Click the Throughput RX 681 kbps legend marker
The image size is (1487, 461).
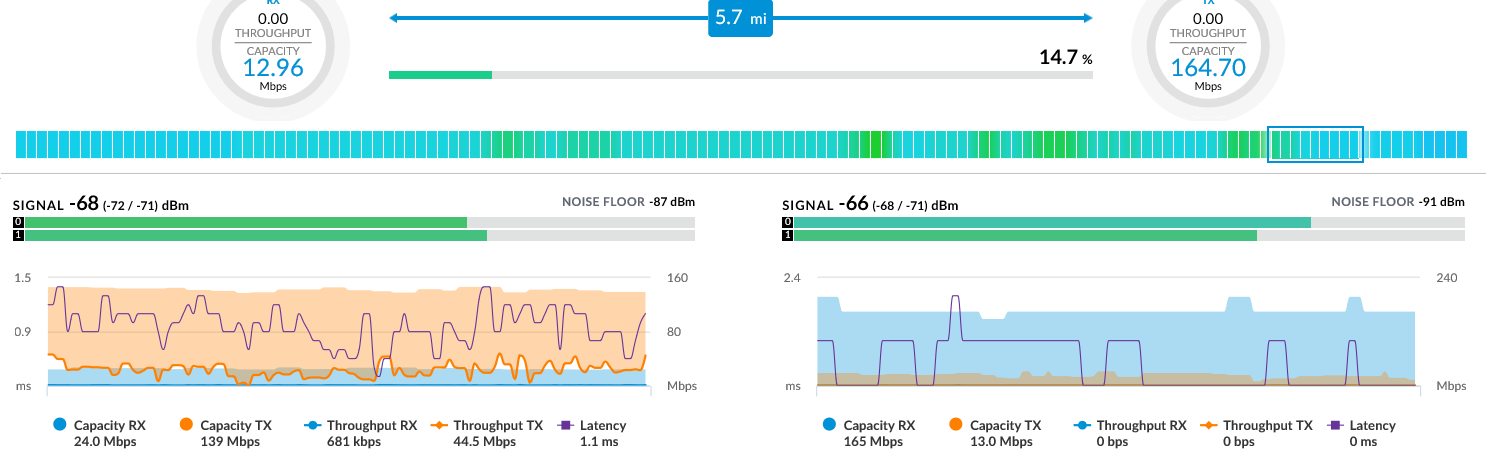[x=315, y=426]
